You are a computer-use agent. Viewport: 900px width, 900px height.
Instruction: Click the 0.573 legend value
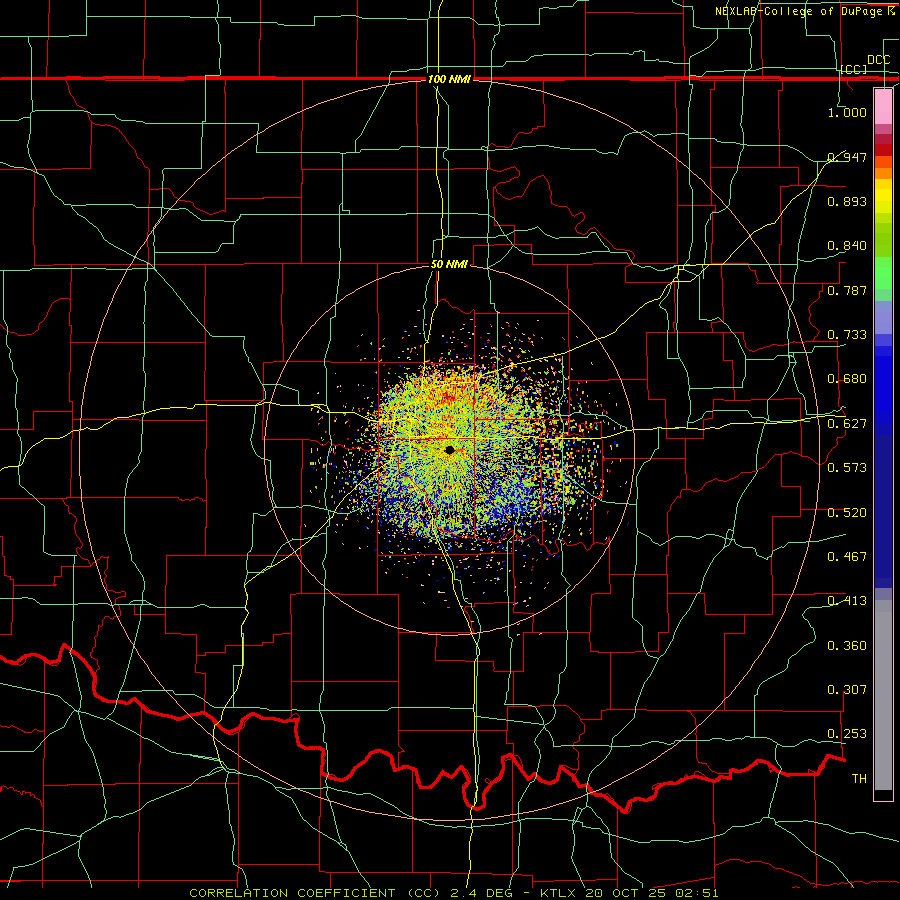pos(847,467)
